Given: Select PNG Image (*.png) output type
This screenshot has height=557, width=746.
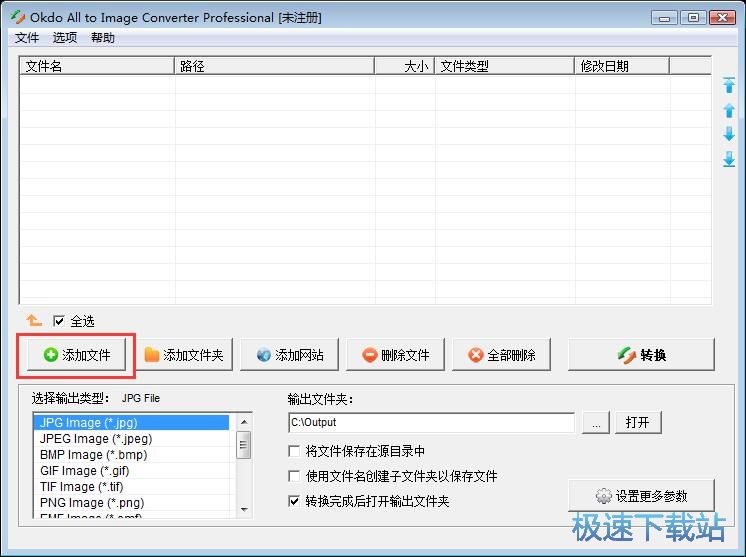Looking at the screenshot, I should click(x=131, y=503).
